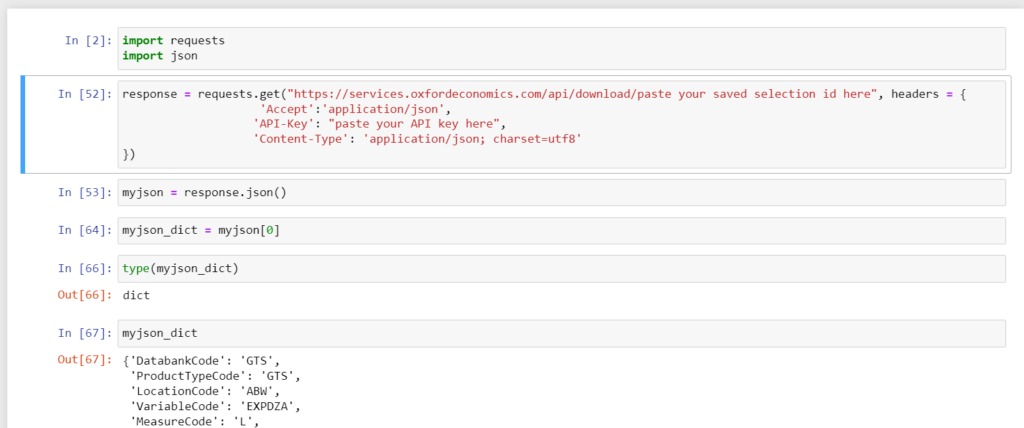Click the 'import requests' line in first cell

[173, 41]
